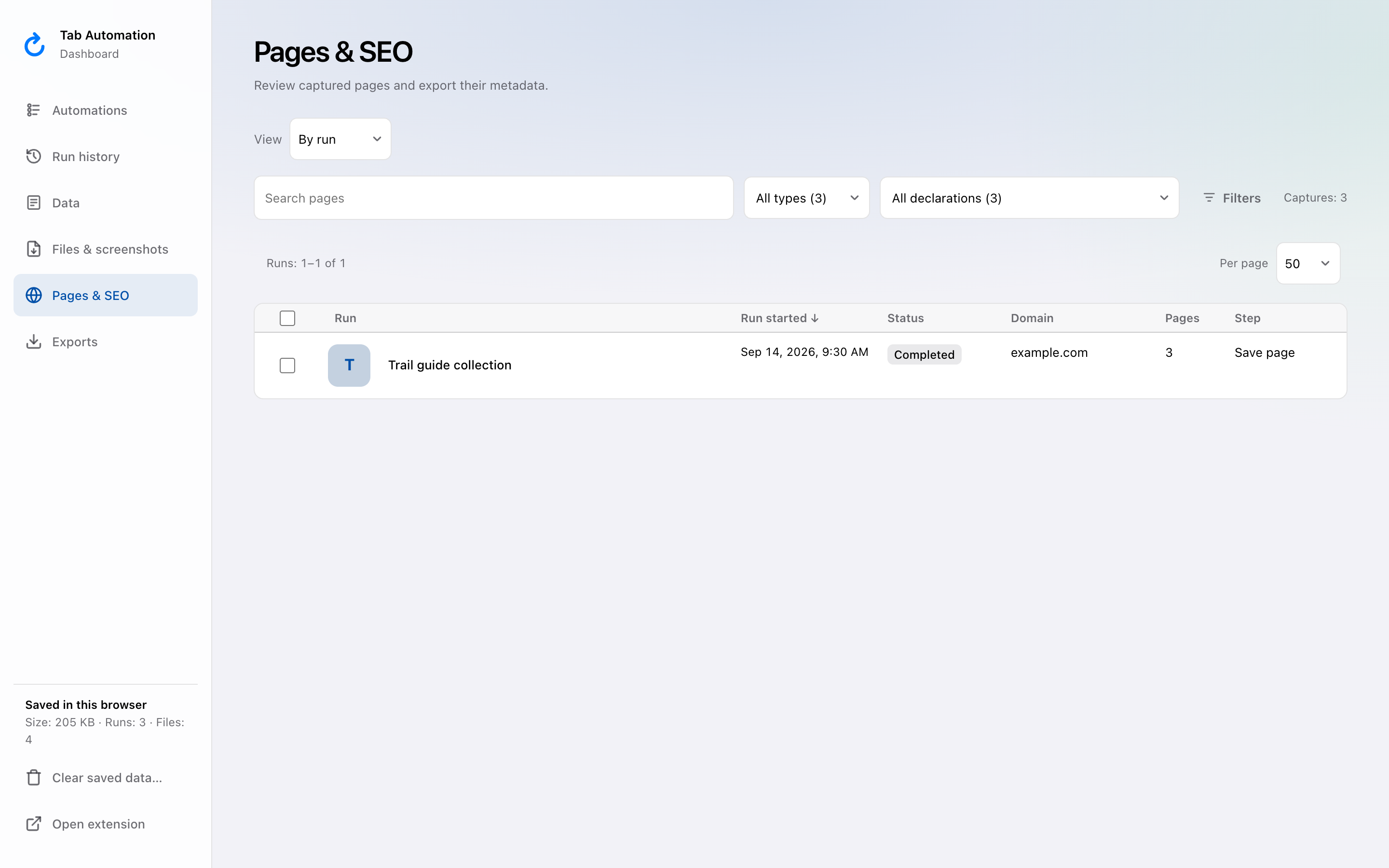Click the Pages & SEO globe icon
1389x868 pixels.
[33, 295]
